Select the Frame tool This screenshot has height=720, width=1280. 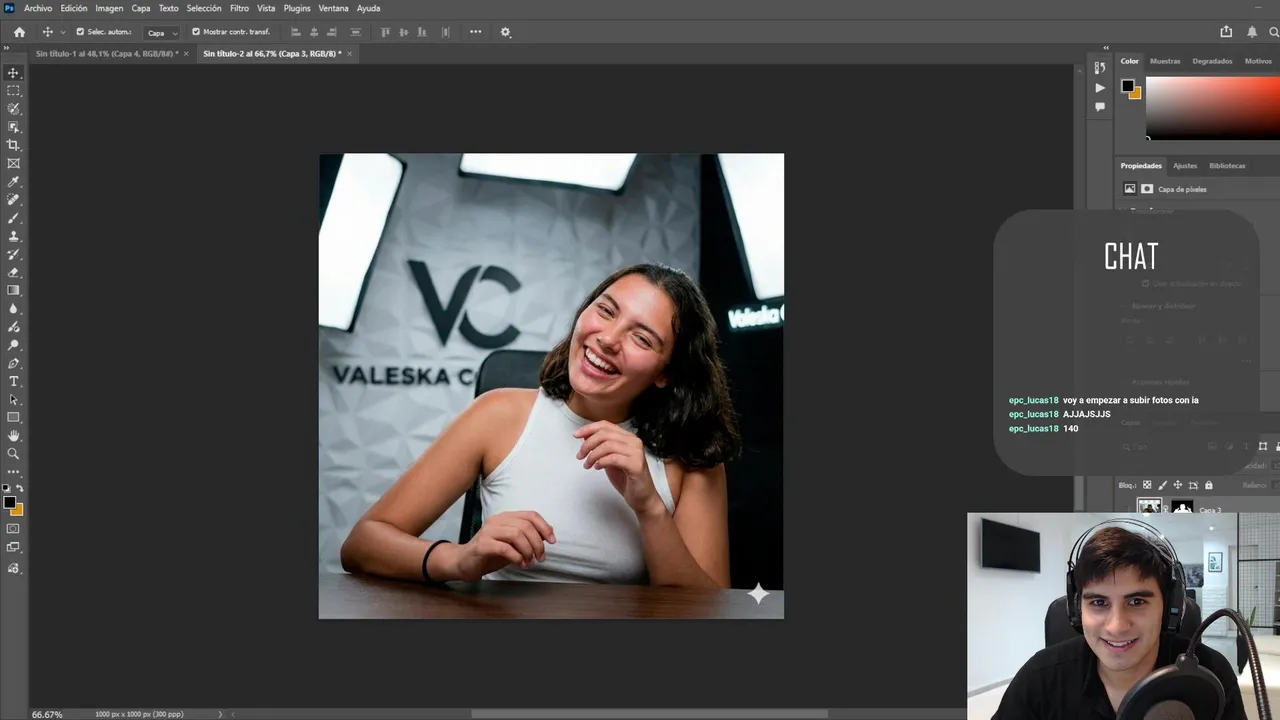coord(13,163)
